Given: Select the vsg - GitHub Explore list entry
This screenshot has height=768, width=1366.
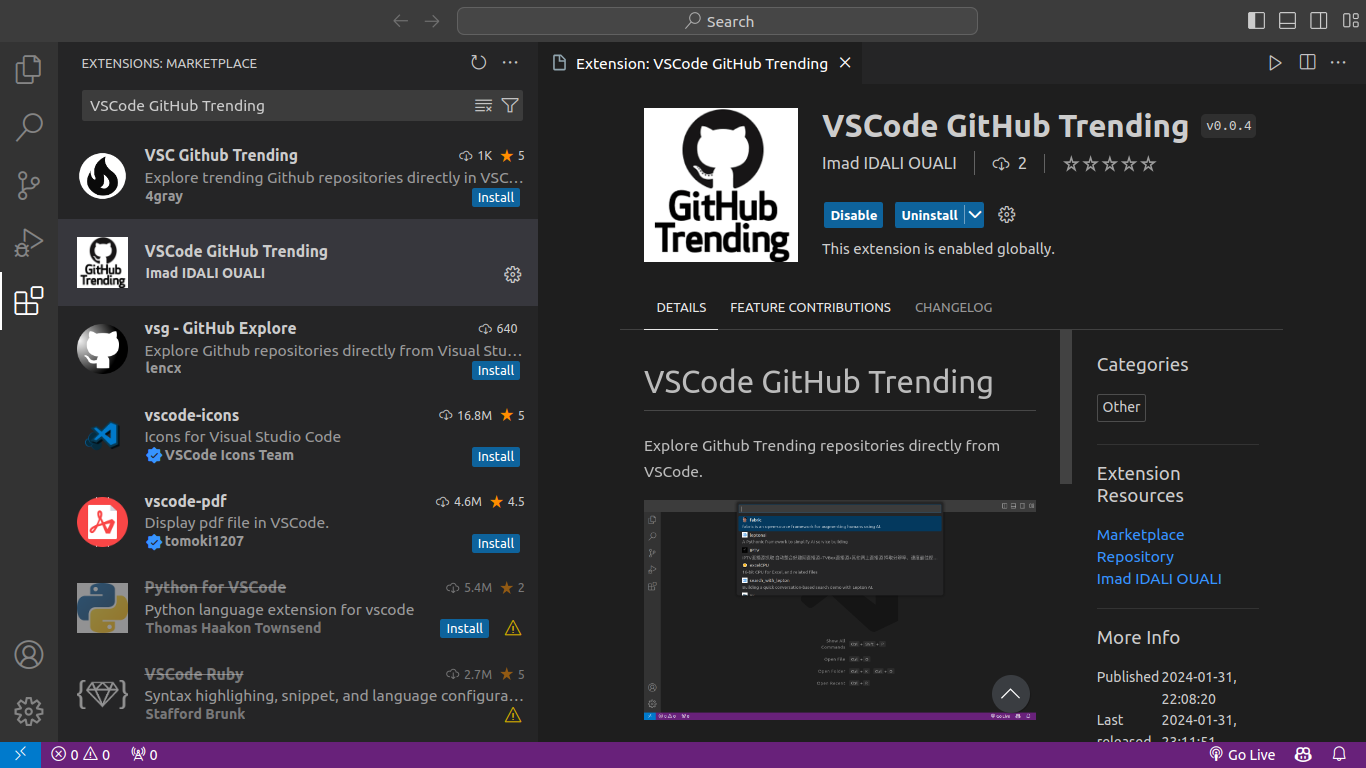Looking at the screenshot, I should pos(298,349).
